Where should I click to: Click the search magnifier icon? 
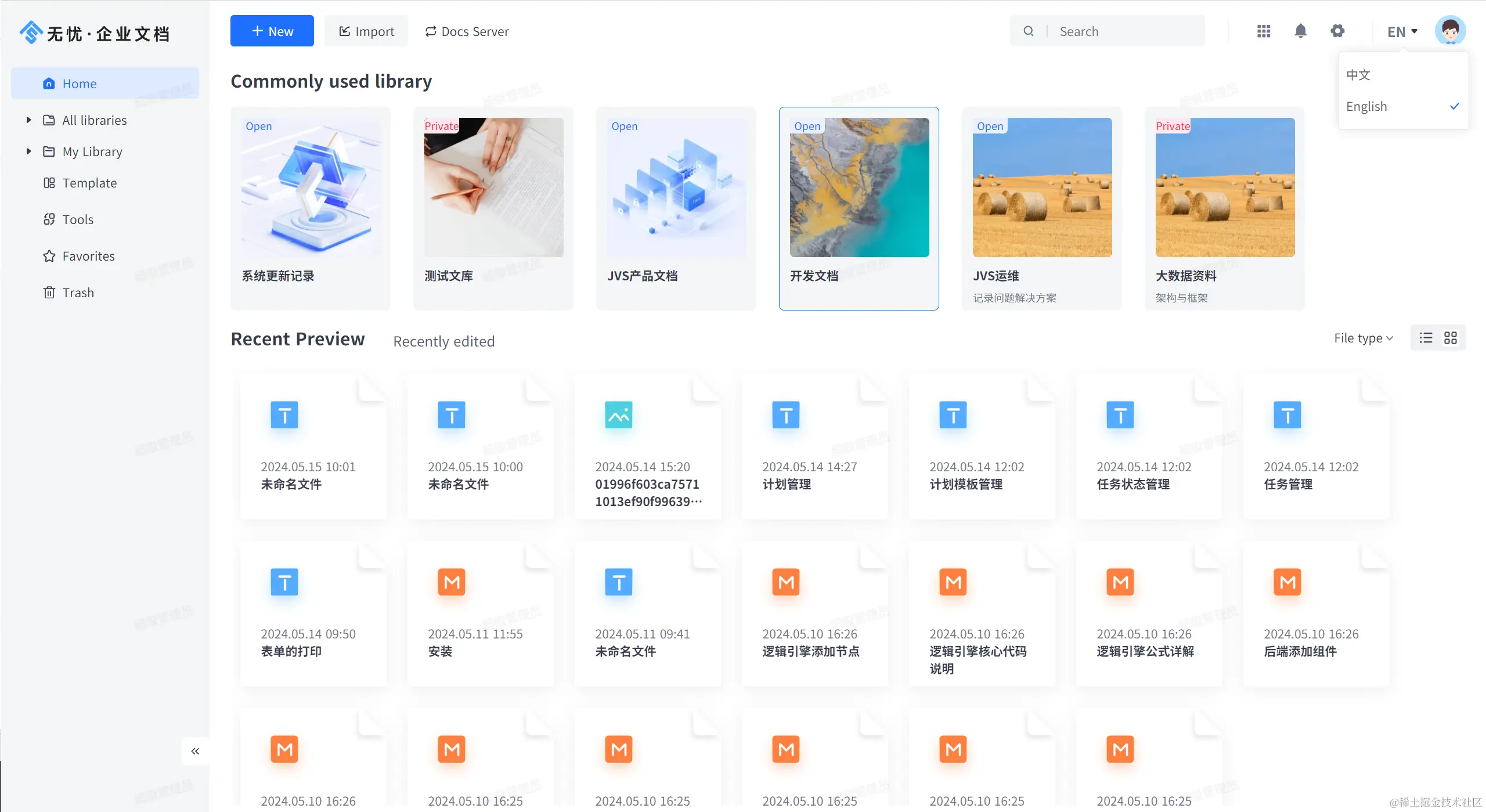click(x=1029, y=31)
